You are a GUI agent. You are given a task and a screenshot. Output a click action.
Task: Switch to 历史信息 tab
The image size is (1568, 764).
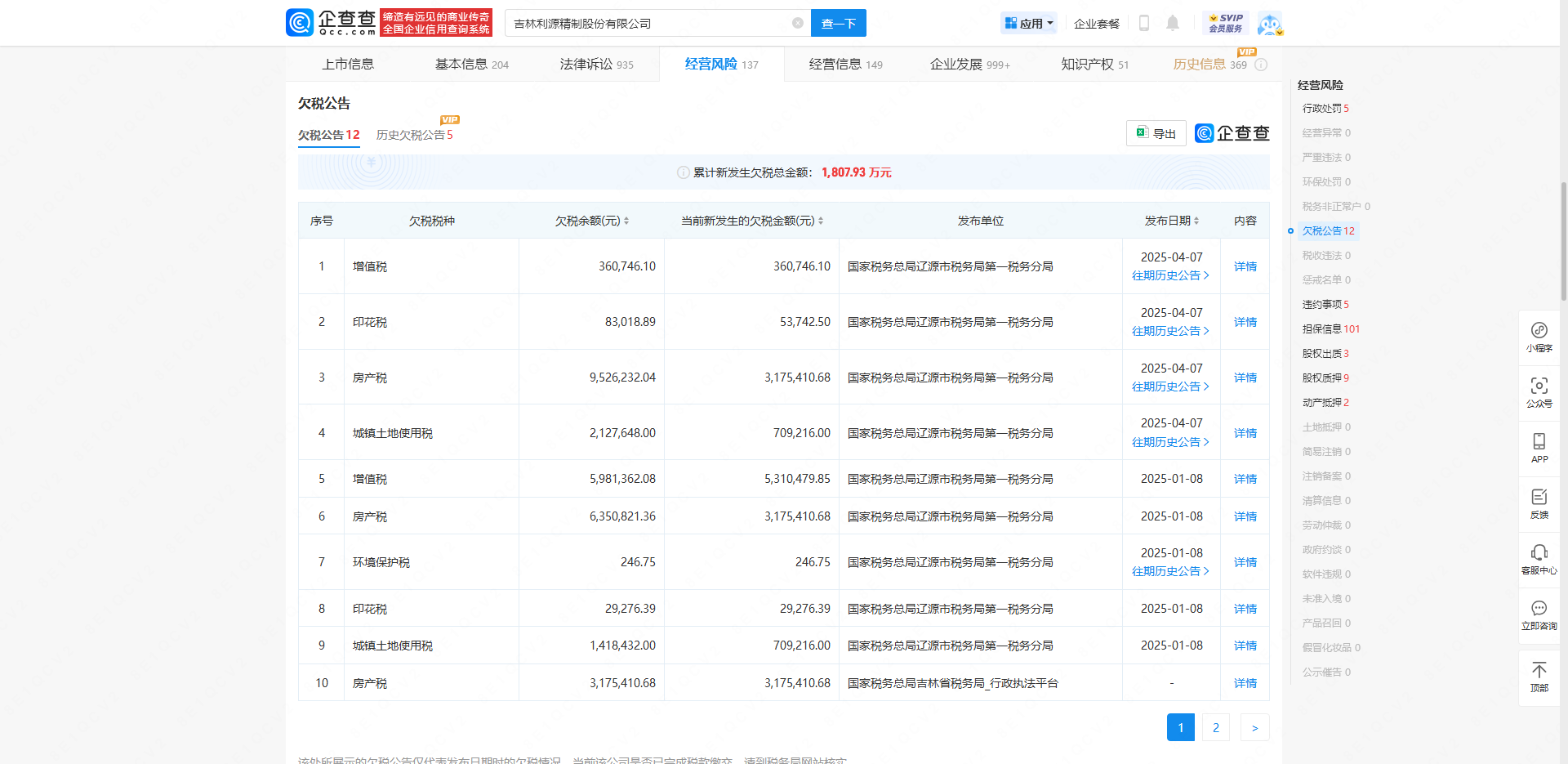click(x=1210, y=65)
